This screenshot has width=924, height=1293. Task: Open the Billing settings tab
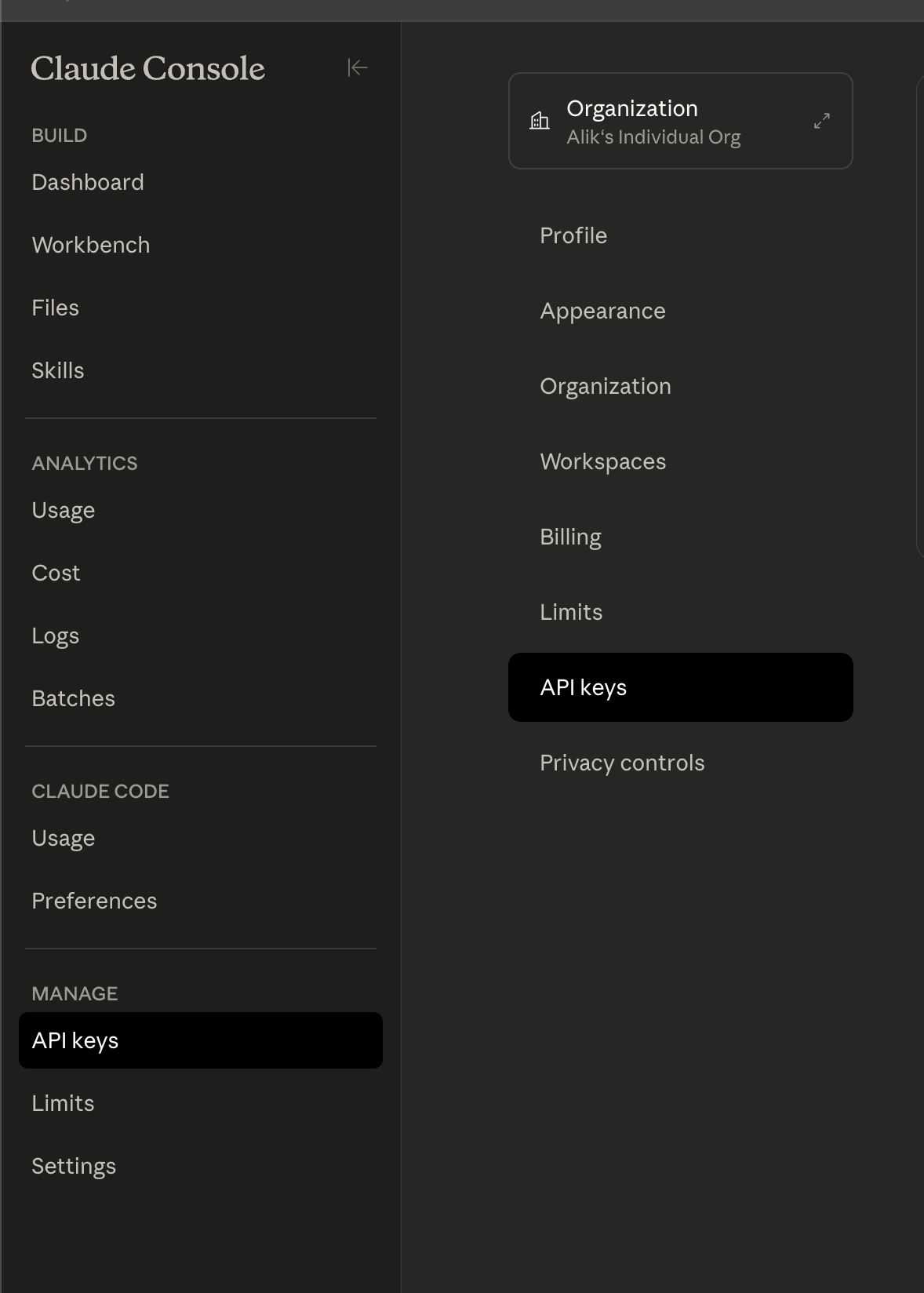tap(570, 537)
